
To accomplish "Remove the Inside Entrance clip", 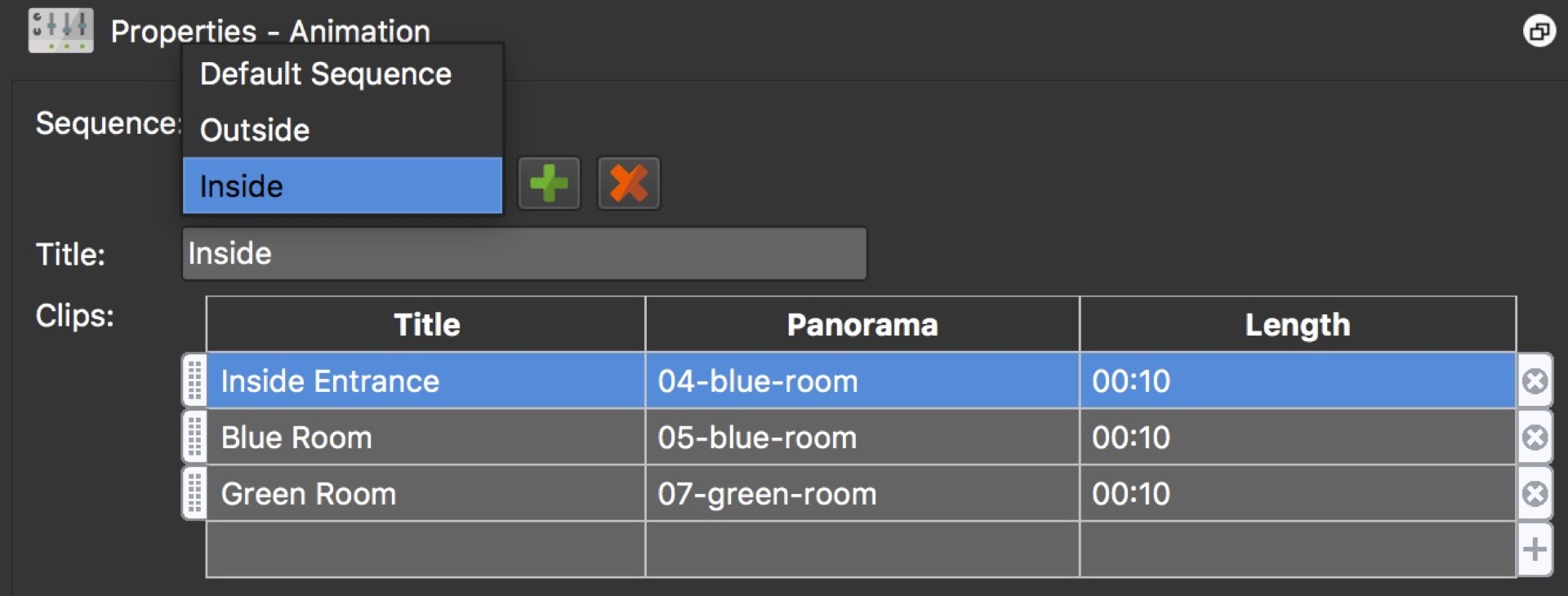I will coord(1535,381).
